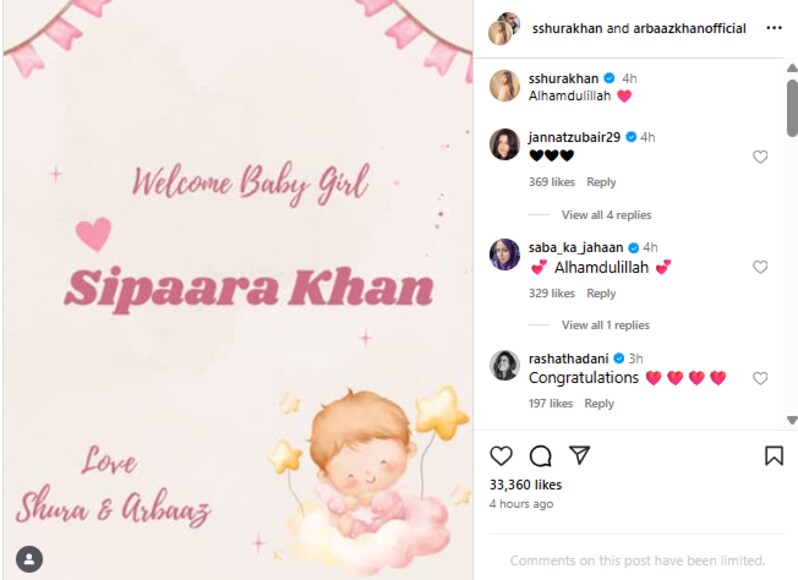798x580 pixels.
Task: Share the post via paper plane icon
Action: [579, 455]
